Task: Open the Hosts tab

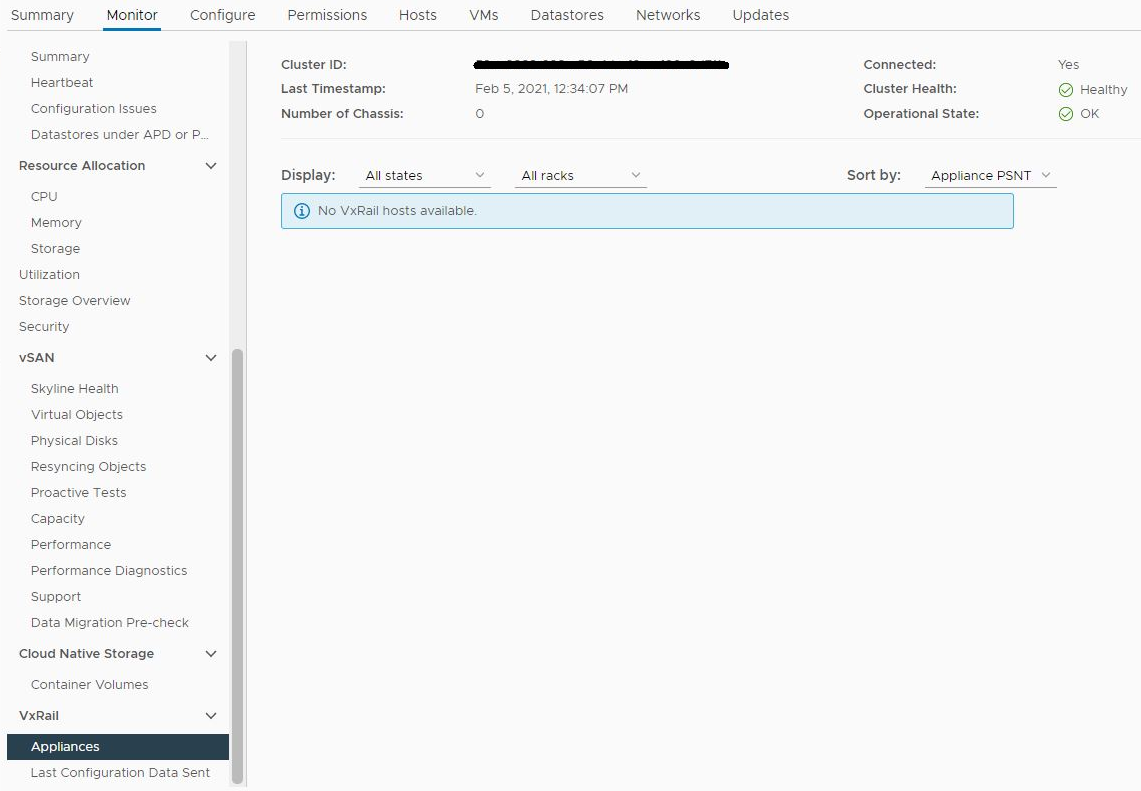Action: [418, 15]
